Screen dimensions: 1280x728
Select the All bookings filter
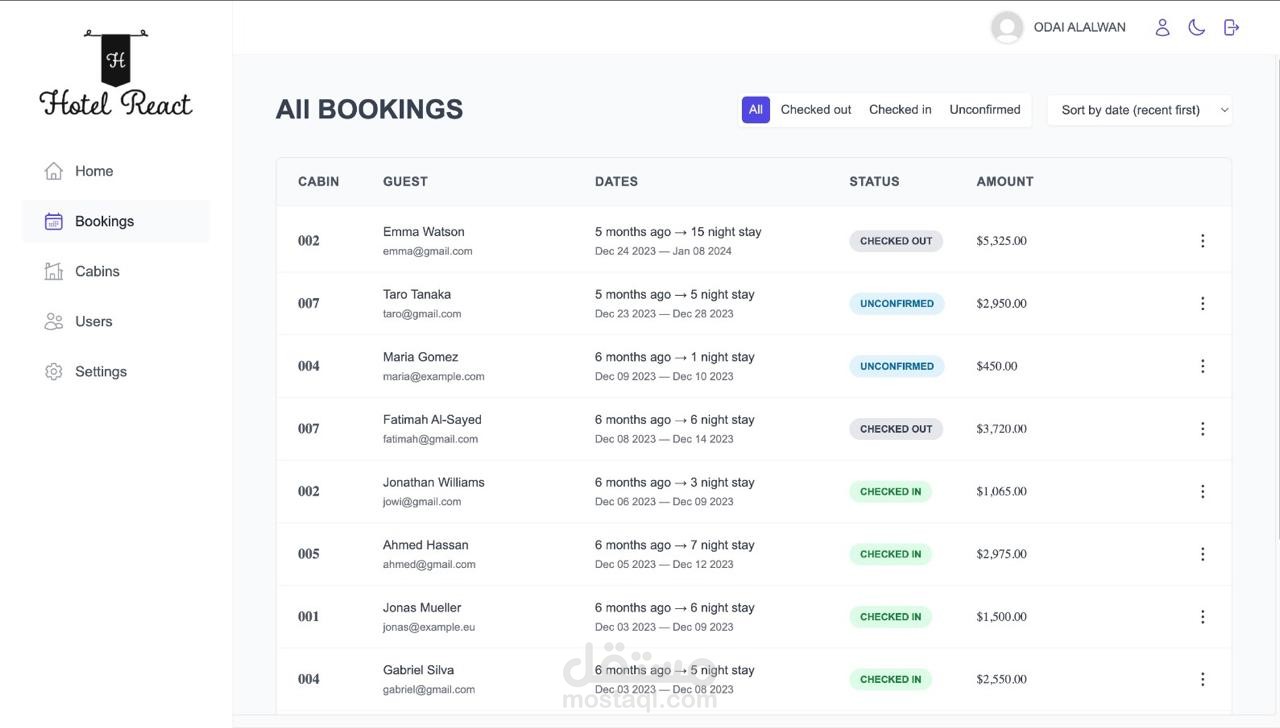[x=755, y=110]
